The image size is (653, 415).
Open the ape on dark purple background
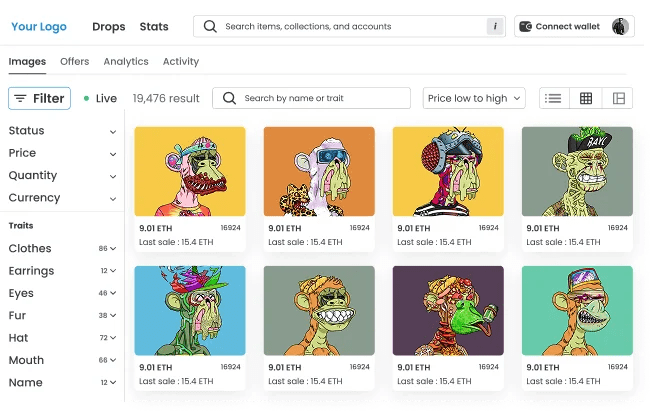pos(448,311)
